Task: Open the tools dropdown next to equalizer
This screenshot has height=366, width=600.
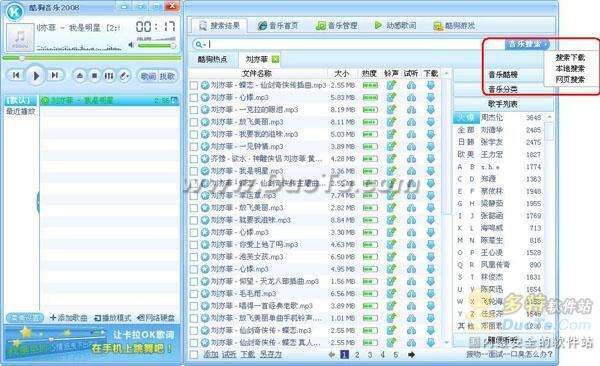Action: (124, 76)
